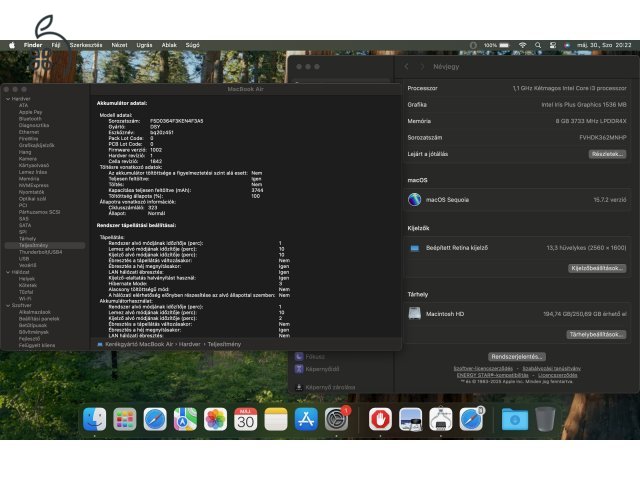Open the Licencszerződés link
Image resolution: width=640 pixels, height=480 pixels.
[558, 375]
